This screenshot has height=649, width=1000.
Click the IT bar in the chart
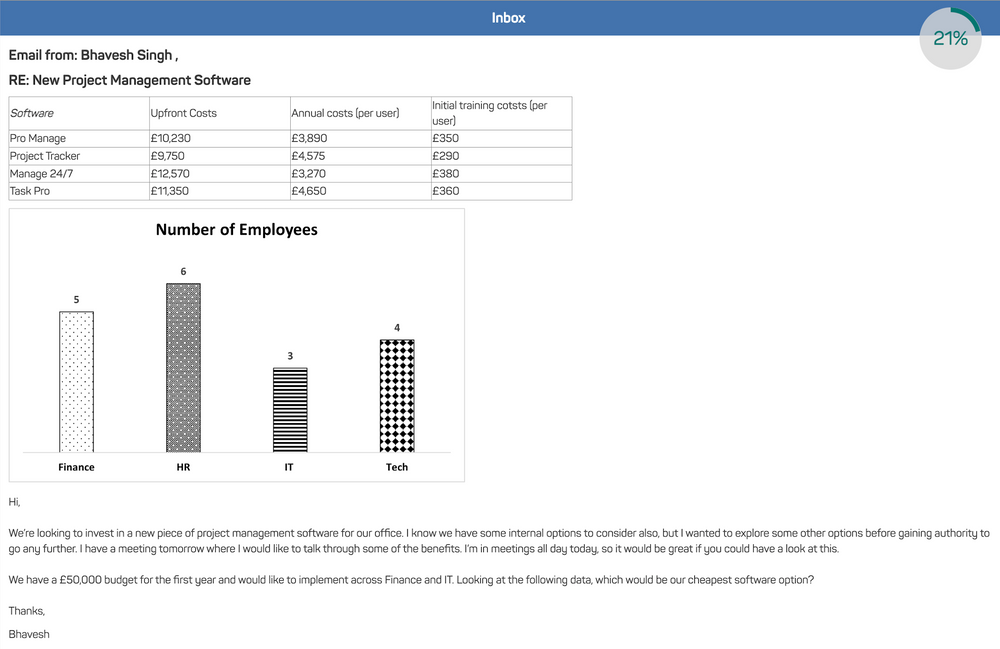289,410
